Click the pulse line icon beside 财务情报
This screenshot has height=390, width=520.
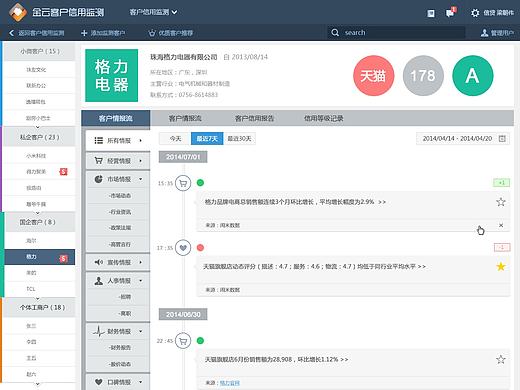click(x=99, y=331)
